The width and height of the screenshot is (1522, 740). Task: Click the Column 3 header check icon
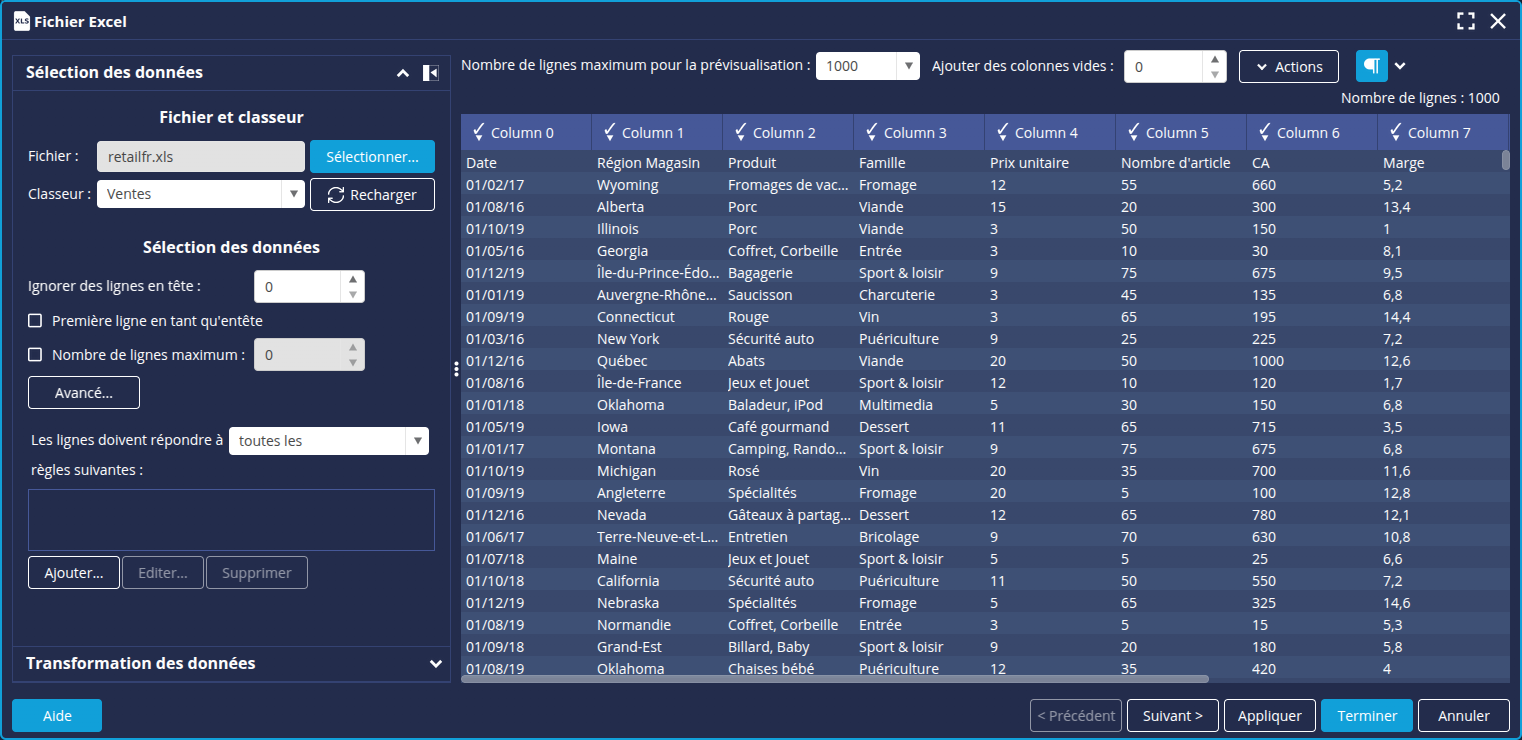[x=872, y=132]
